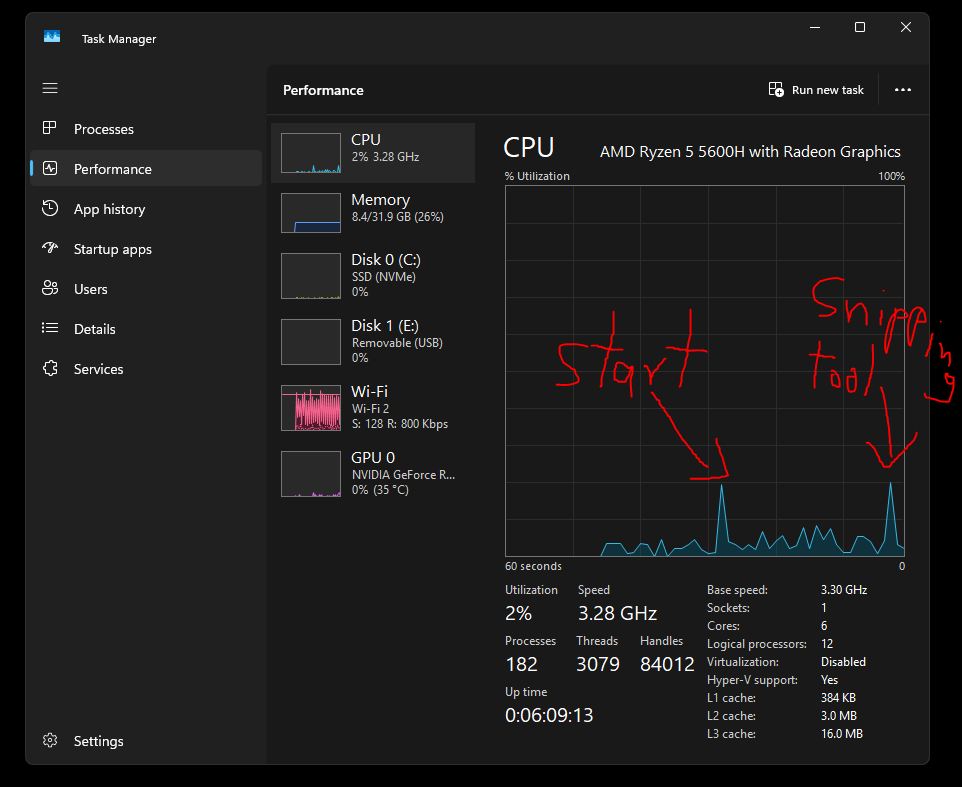This screenshot has width=962, height=787.
Task: Go to the Processes page
Action: (x=104, y=129)
